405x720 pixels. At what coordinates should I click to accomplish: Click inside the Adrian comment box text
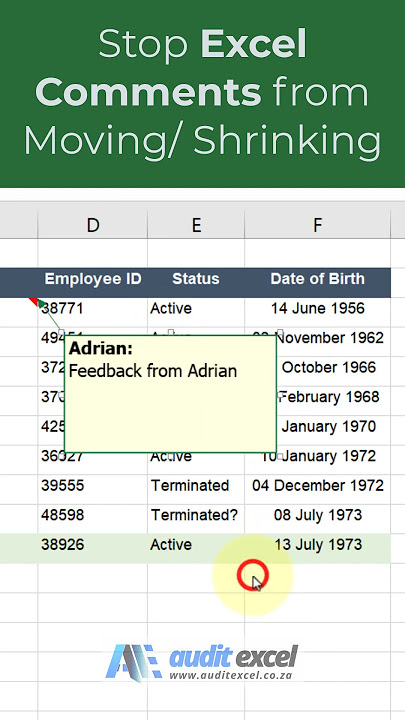tap(153, 371)
